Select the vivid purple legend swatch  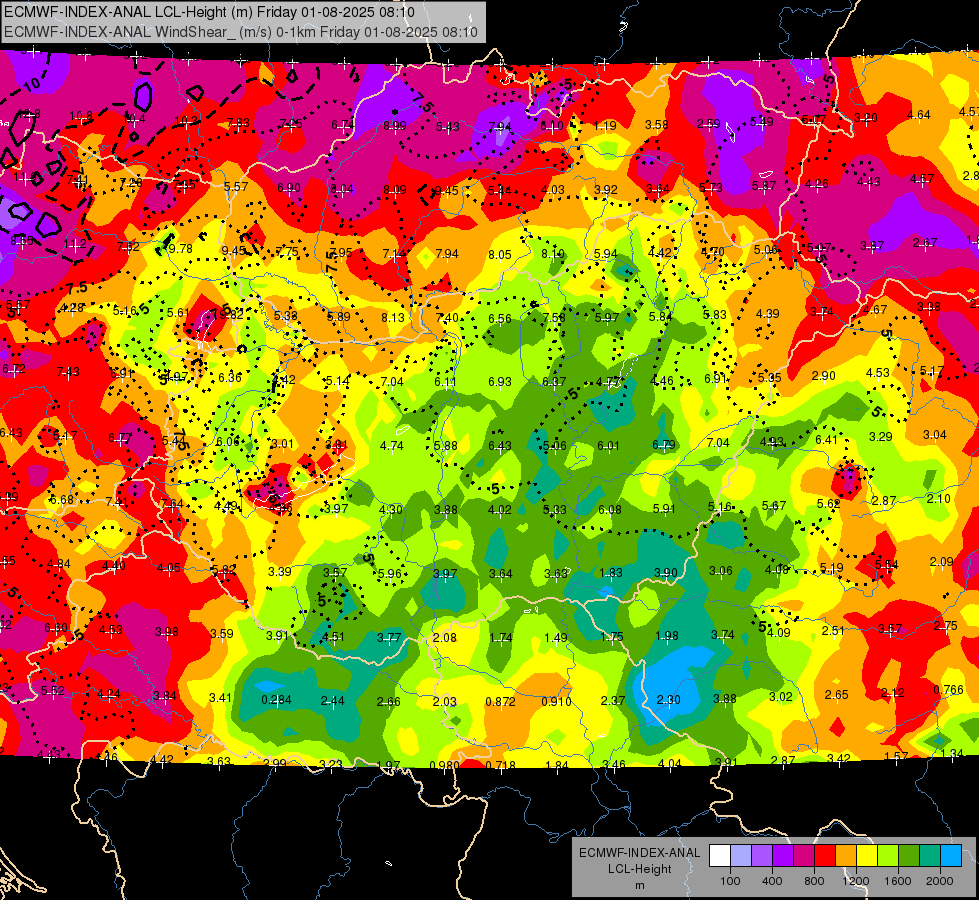click(x=783, y=856)
